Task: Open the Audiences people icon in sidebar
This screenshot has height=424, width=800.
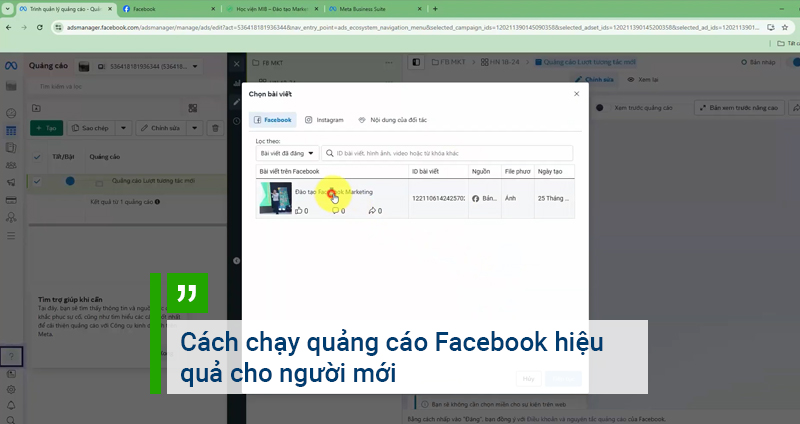Action: [11, 165]
